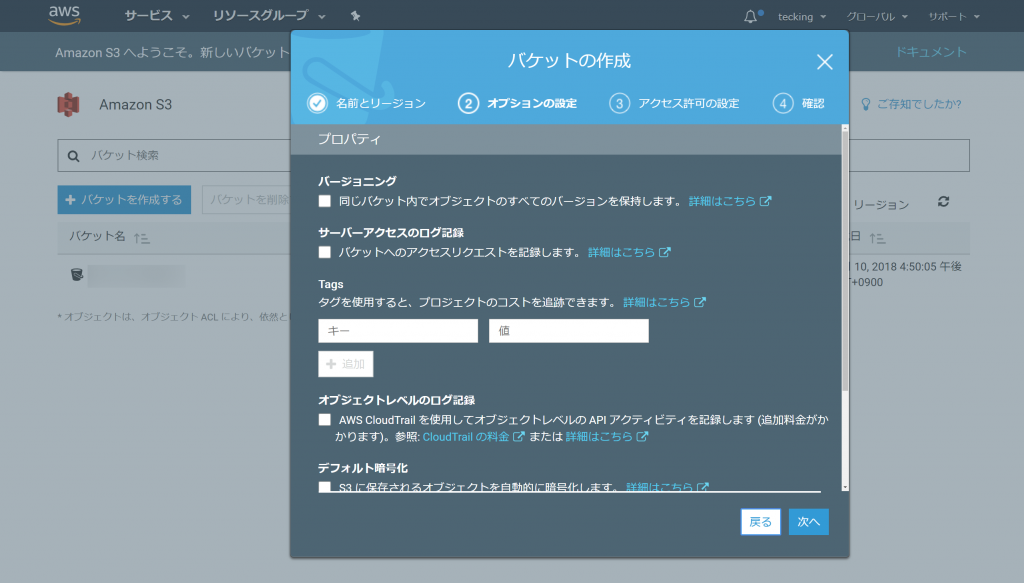Click the 戻る button
The image size is (1024, 583).
click(760, 522)
